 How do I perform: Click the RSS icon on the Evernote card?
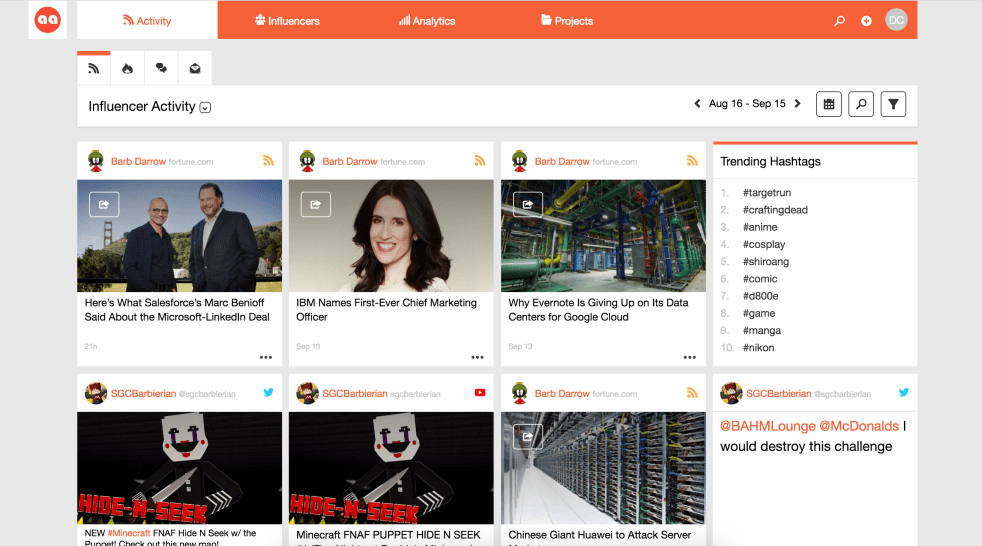coord(692,161)
